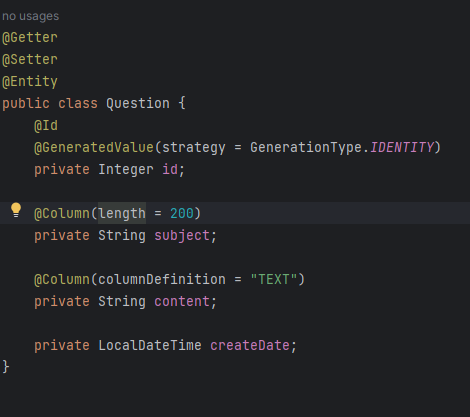Click the yellow lightbulb quick-fix icon
This screenshot has height=417, width=470.
pyautogui.click(x=16, y=210)
